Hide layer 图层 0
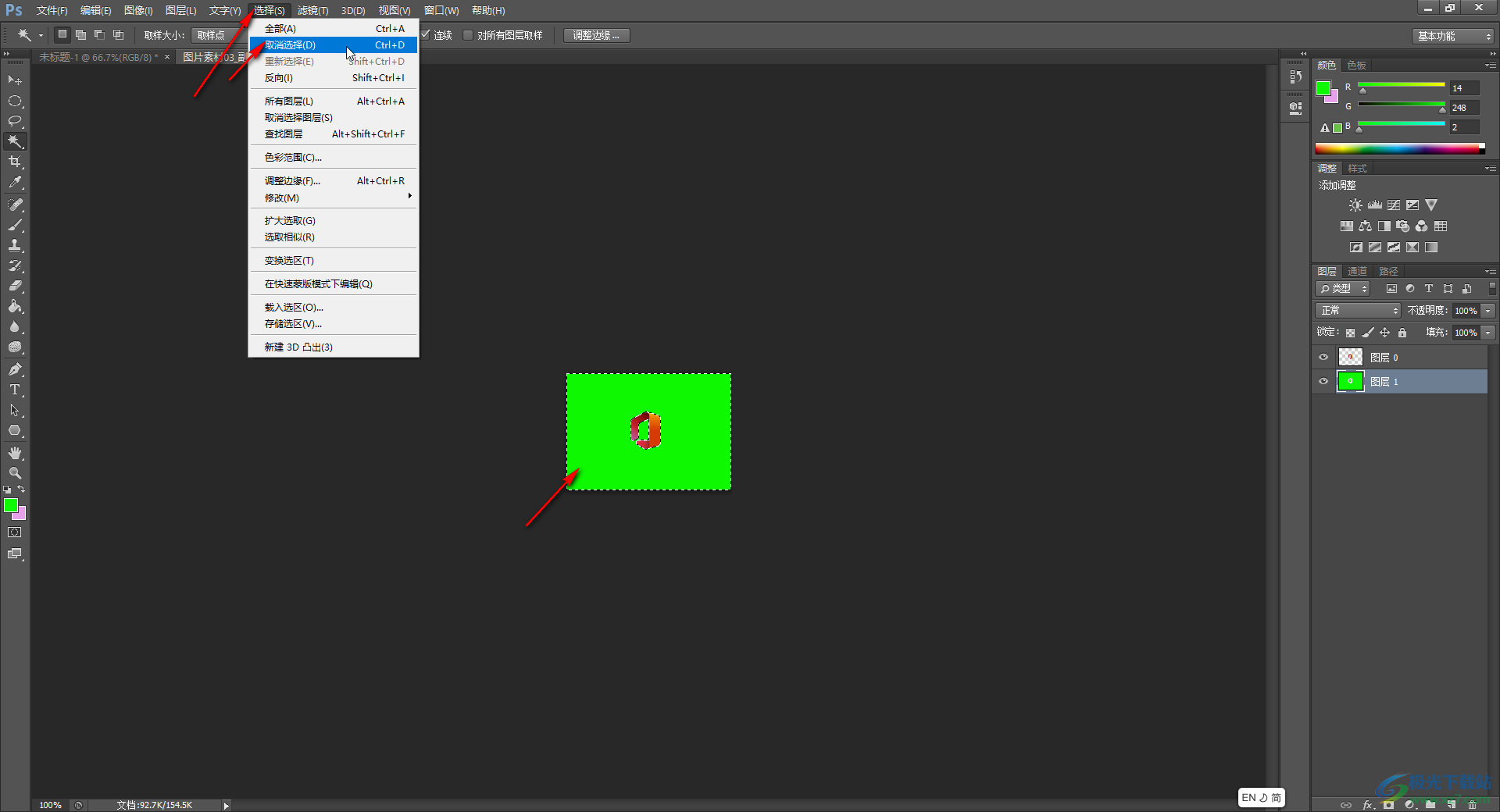The image size is (1500, 812). pos(1323,357)
